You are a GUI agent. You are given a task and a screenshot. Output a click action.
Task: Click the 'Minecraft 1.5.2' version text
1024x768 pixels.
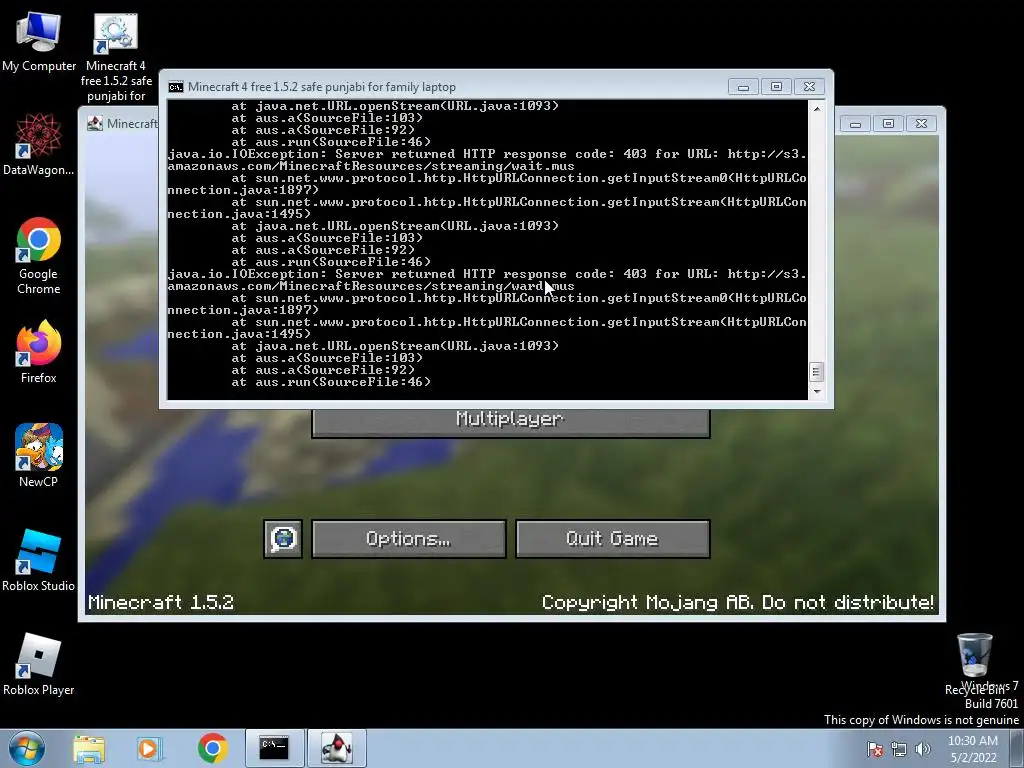pos(161,602)
